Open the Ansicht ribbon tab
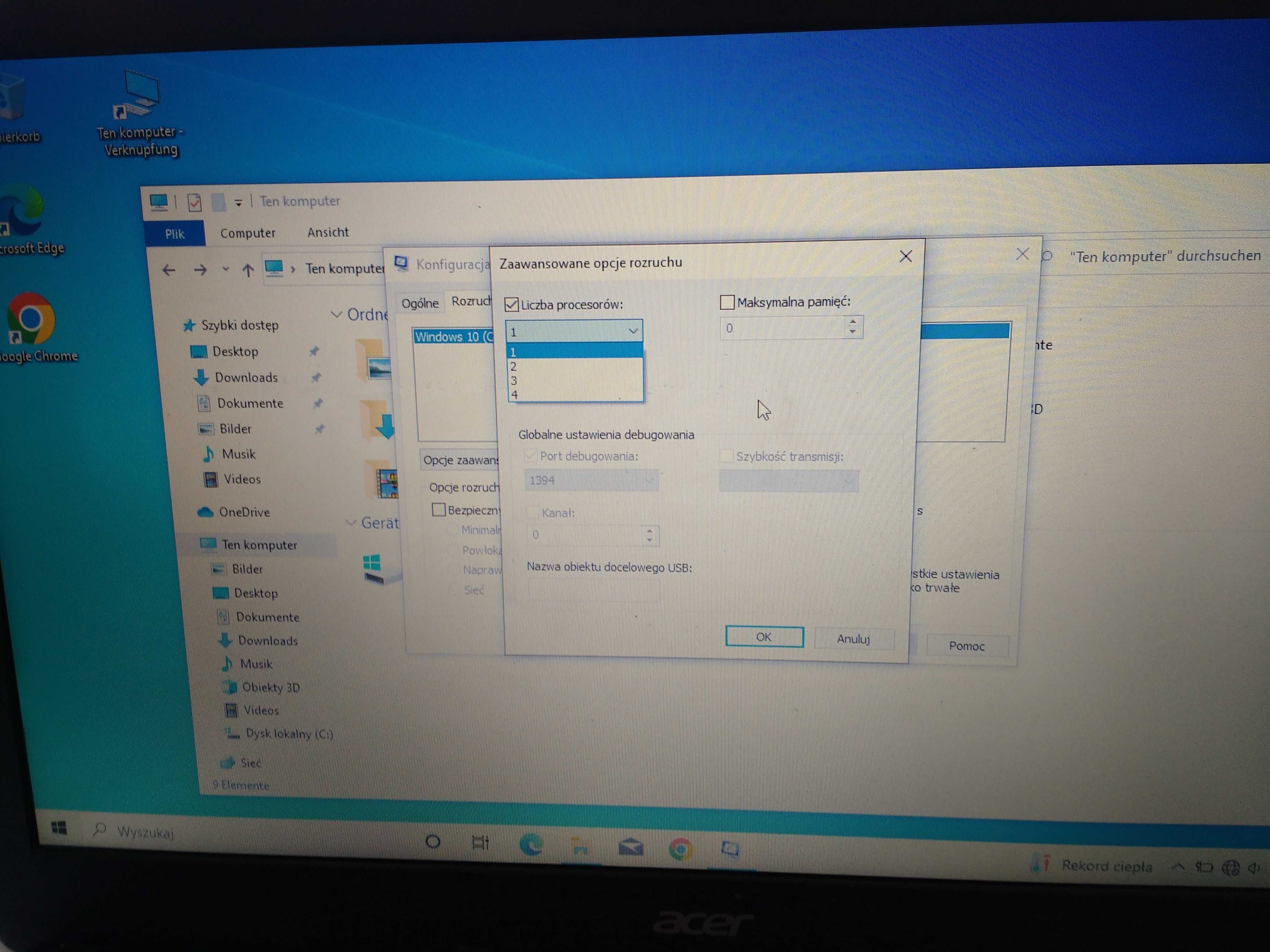The width and height of the screenshot is (1270, 952). point(328,232)
